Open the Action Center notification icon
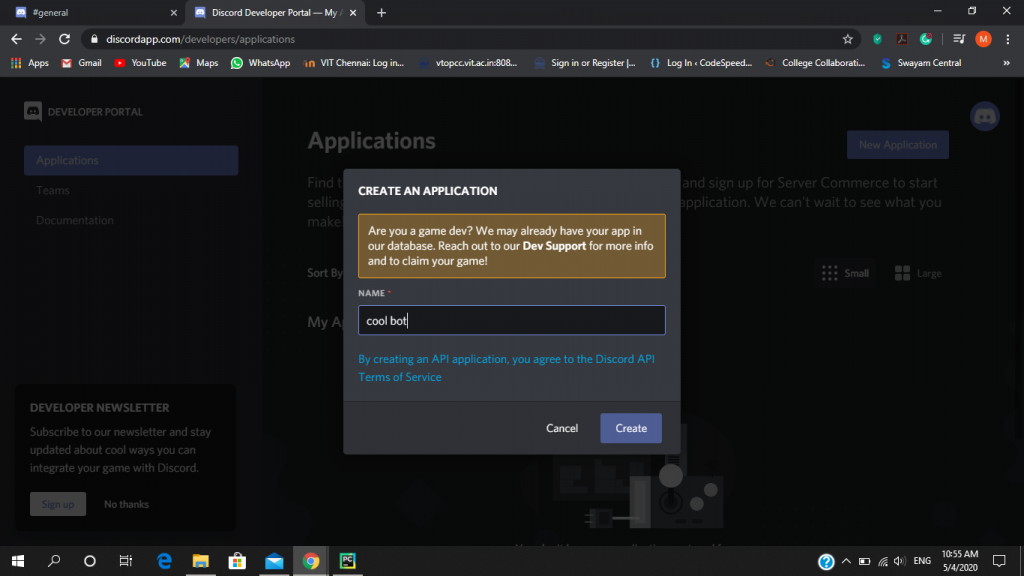Screen dimensions: 1024x576 999,561
